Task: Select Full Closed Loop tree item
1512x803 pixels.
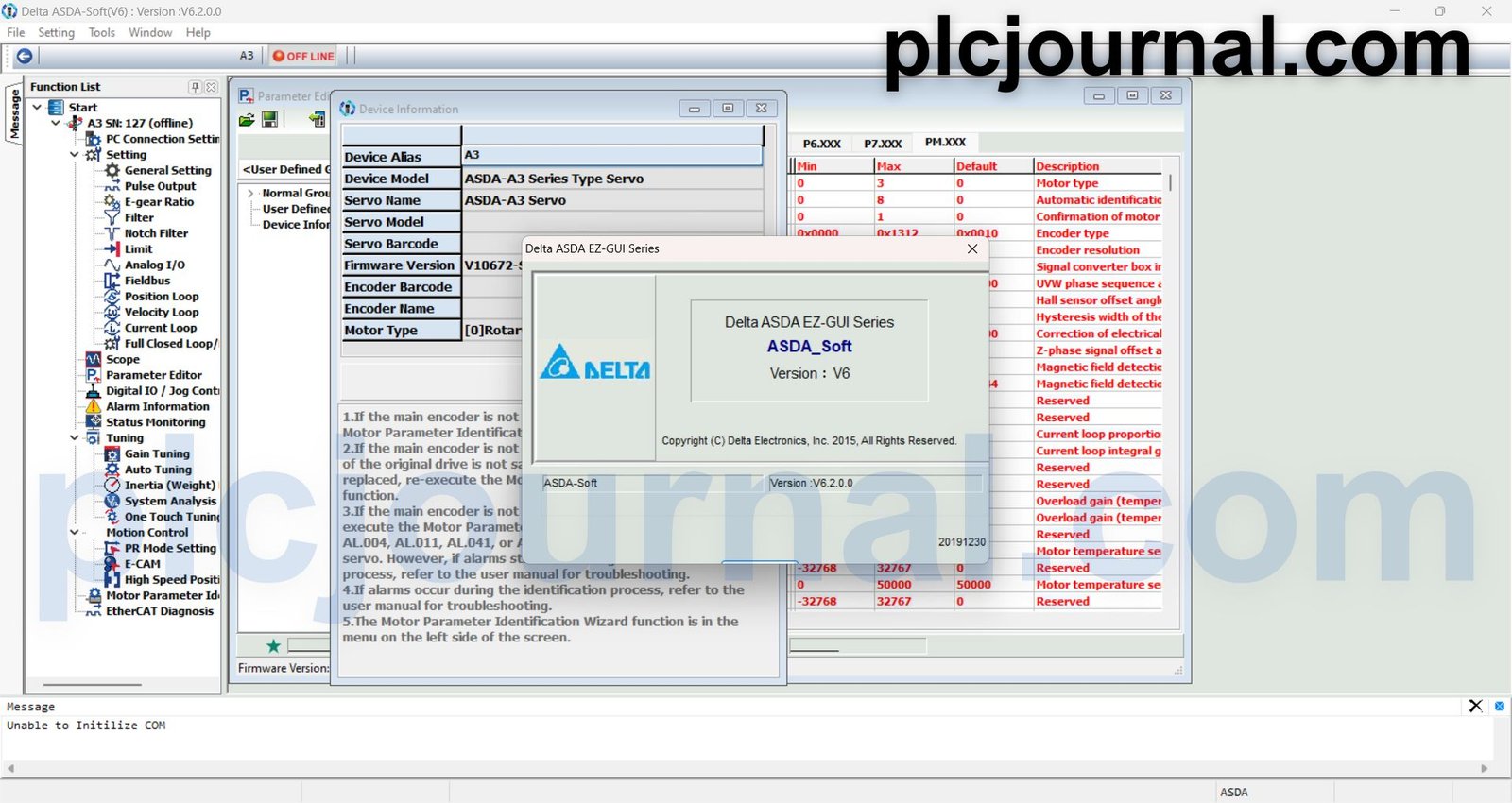Action: click(171, 344)
